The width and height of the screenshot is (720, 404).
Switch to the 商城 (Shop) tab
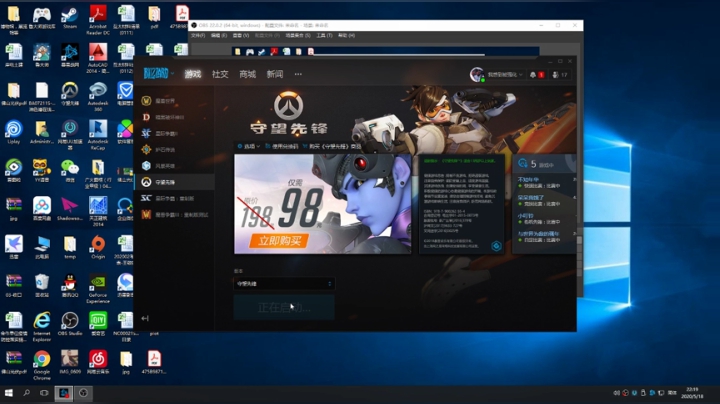coord(248,74)
